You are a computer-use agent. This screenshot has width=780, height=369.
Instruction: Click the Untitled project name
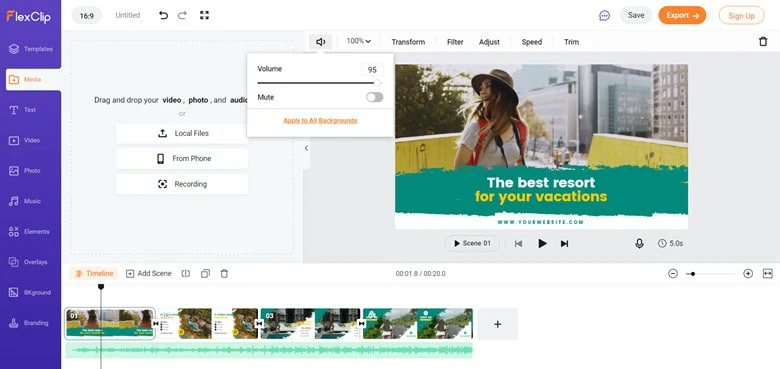128,15
